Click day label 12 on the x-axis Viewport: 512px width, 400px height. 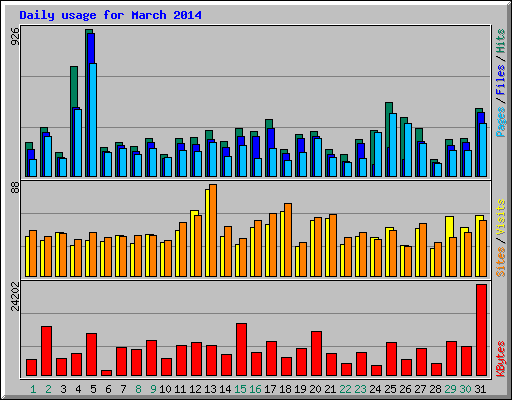(x=195, y=389)
